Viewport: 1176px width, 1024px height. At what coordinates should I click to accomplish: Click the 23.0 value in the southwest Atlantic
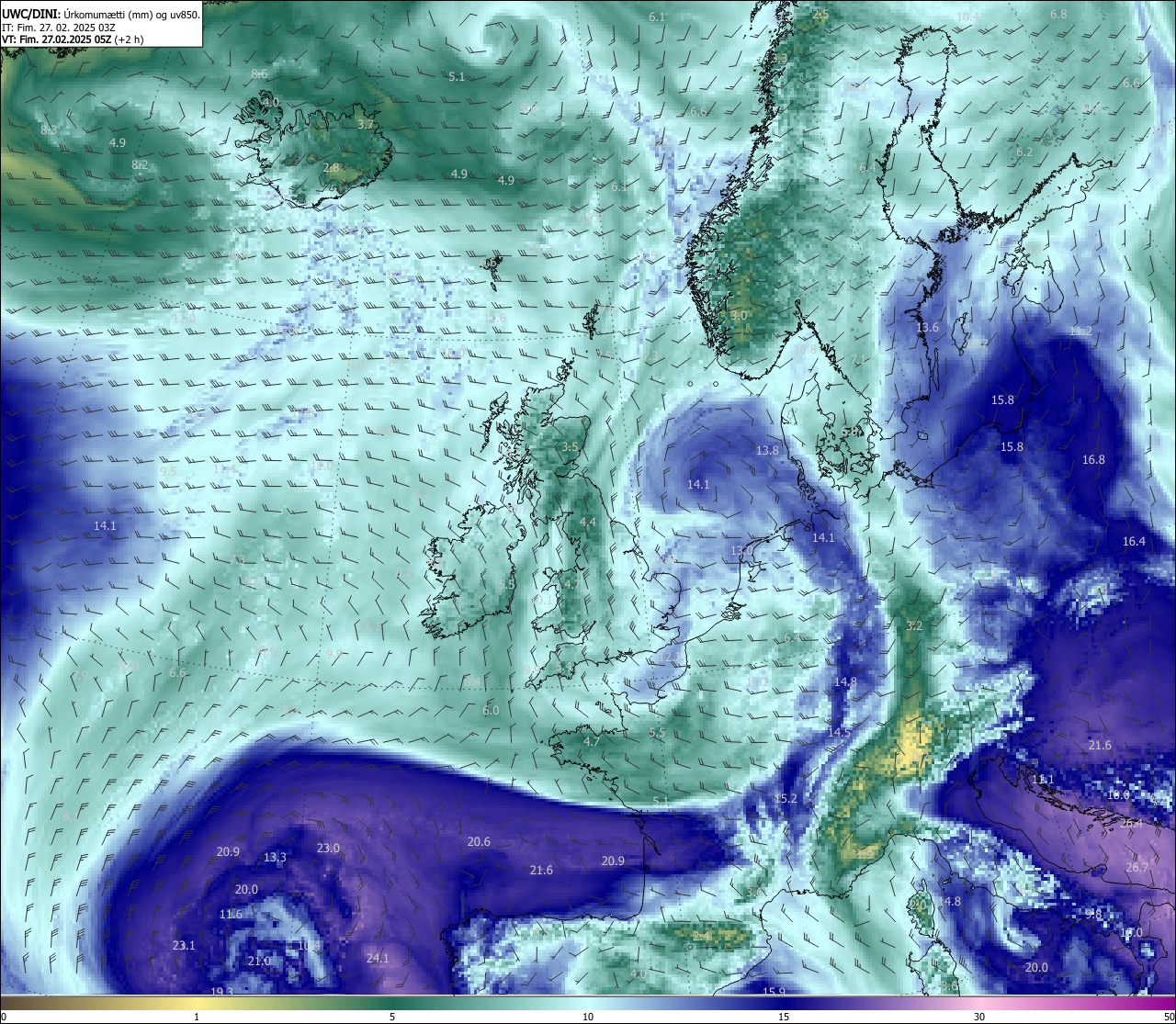tap(328, 848)
